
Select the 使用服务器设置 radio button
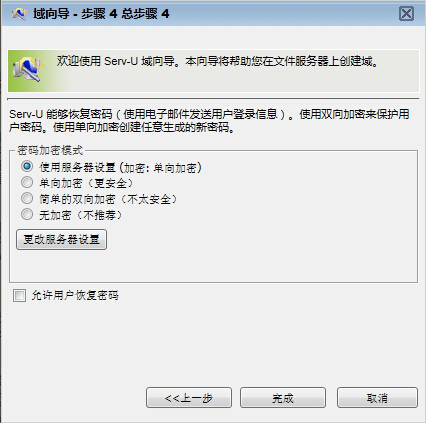click(x=27, y=166)
